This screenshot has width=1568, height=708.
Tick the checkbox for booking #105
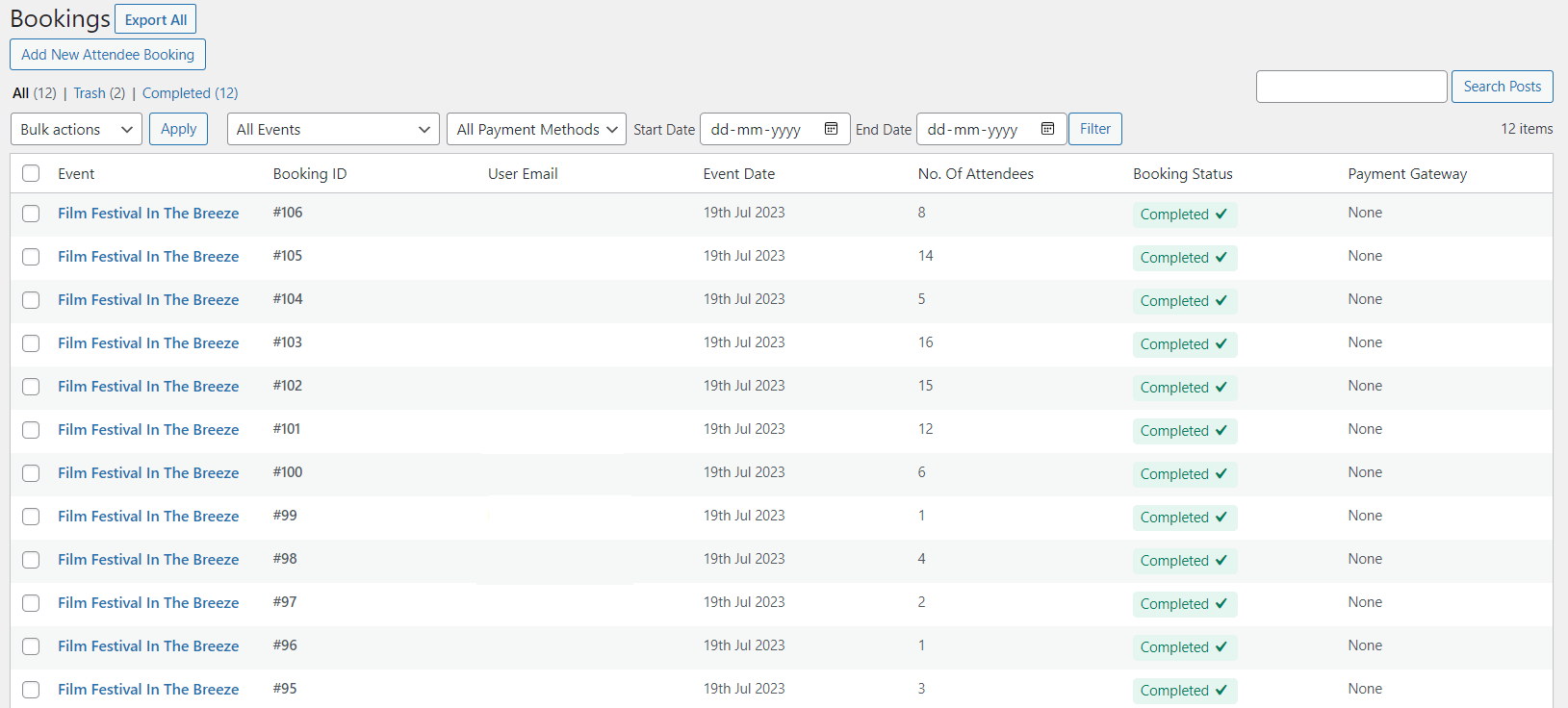tap(31, 257)
